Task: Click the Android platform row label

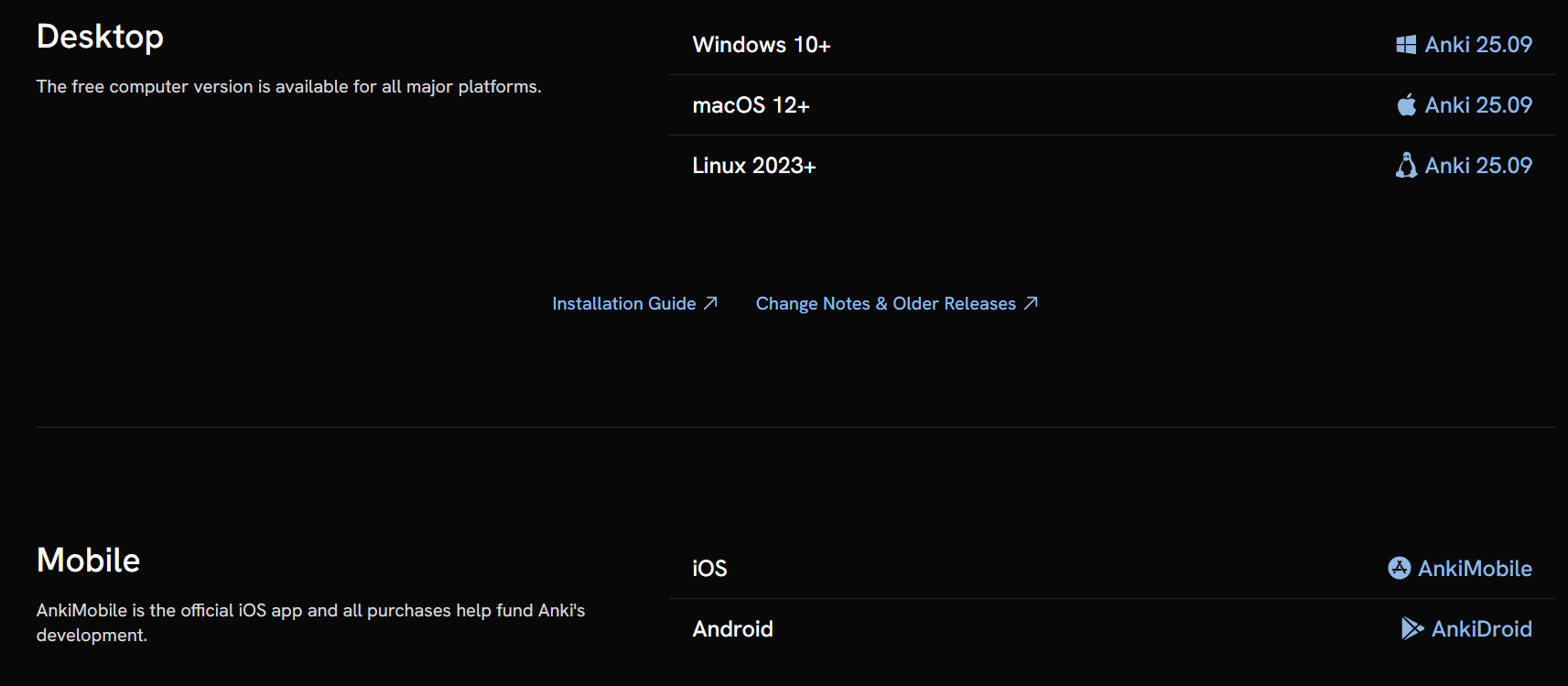Action: click(x=733, y=629)
